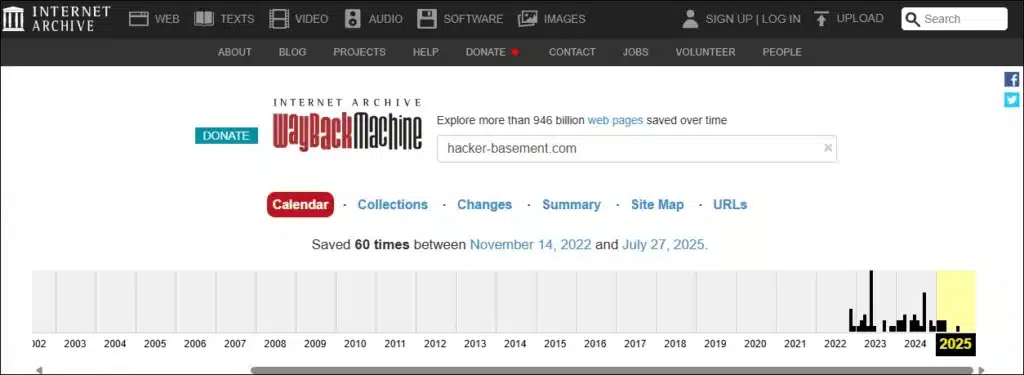This screenshot has width=1024, height=375.
Task: Select year 2022 on the timeline
Action: coord(835,344)
